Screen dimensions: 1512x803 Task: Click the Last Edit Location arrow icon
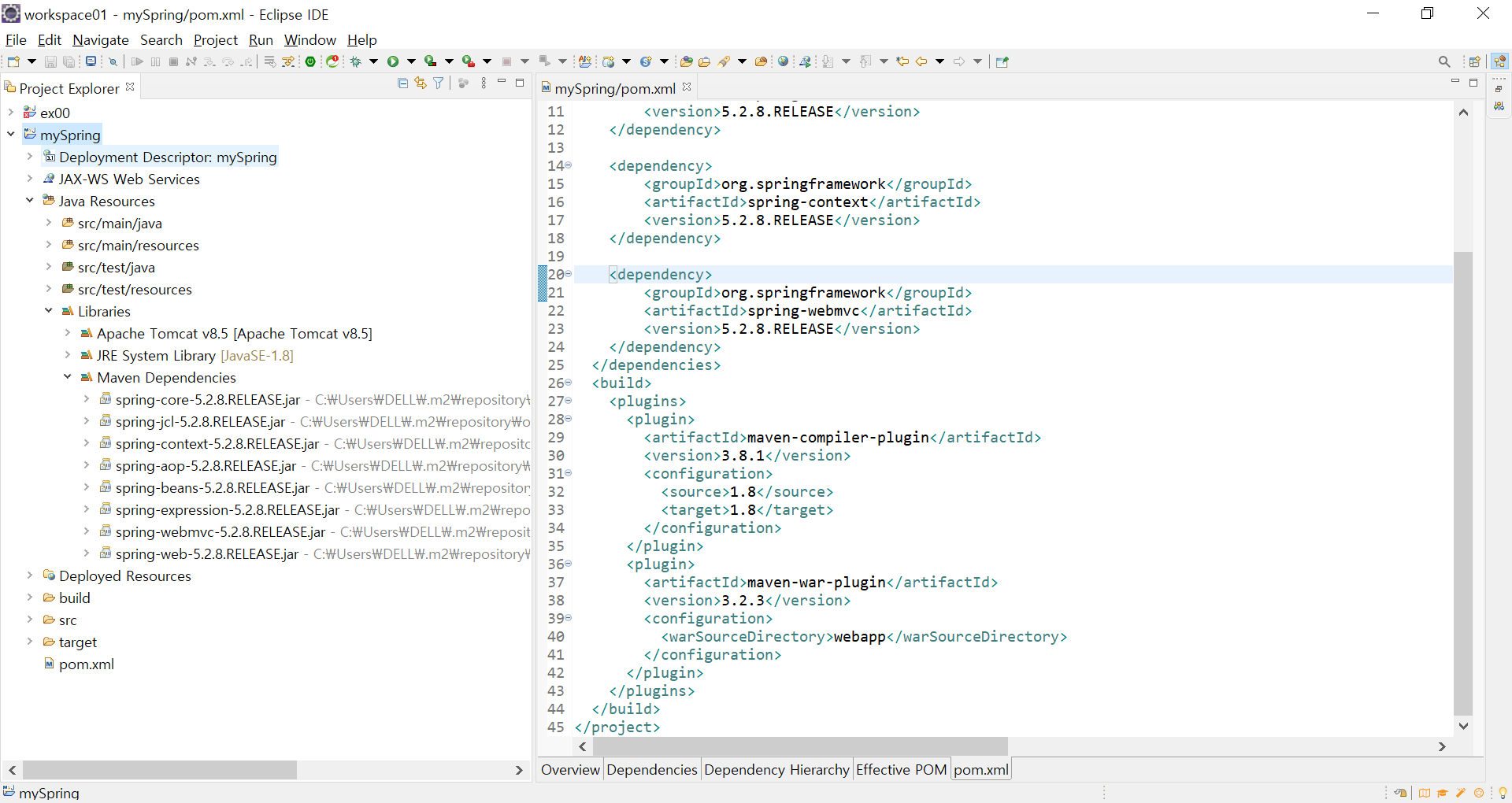pos(902,61)
